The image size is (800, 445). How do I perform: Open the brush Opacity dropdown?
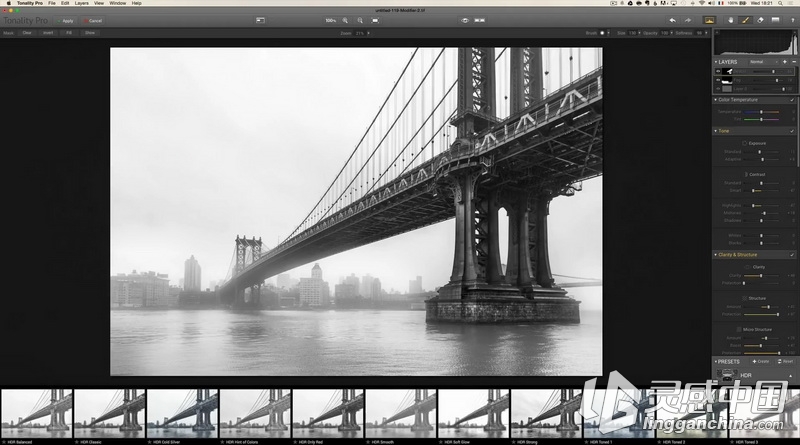point(671,33)
